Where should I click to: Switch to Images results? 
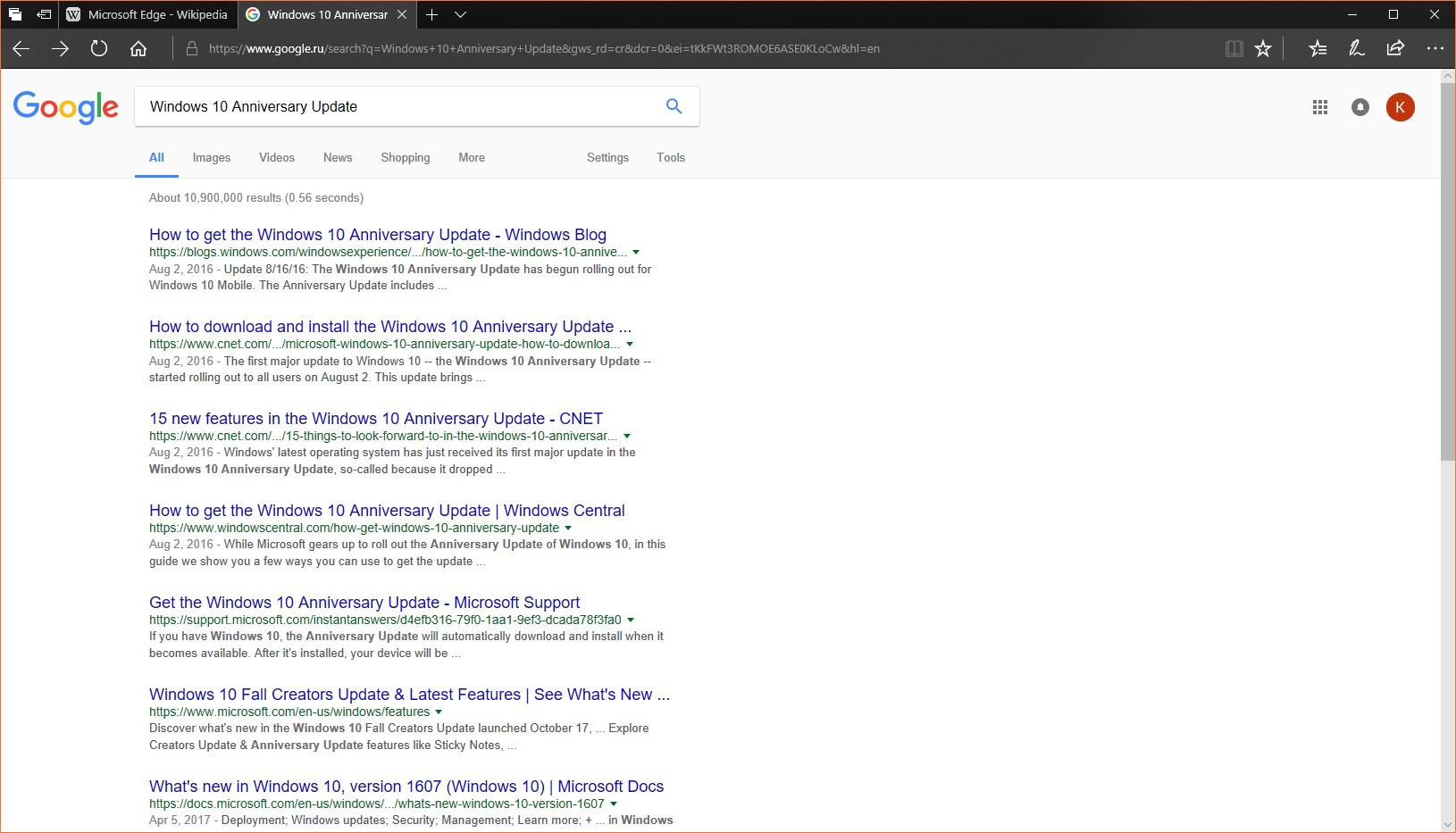pyautogui.click(x=212, y=158)
